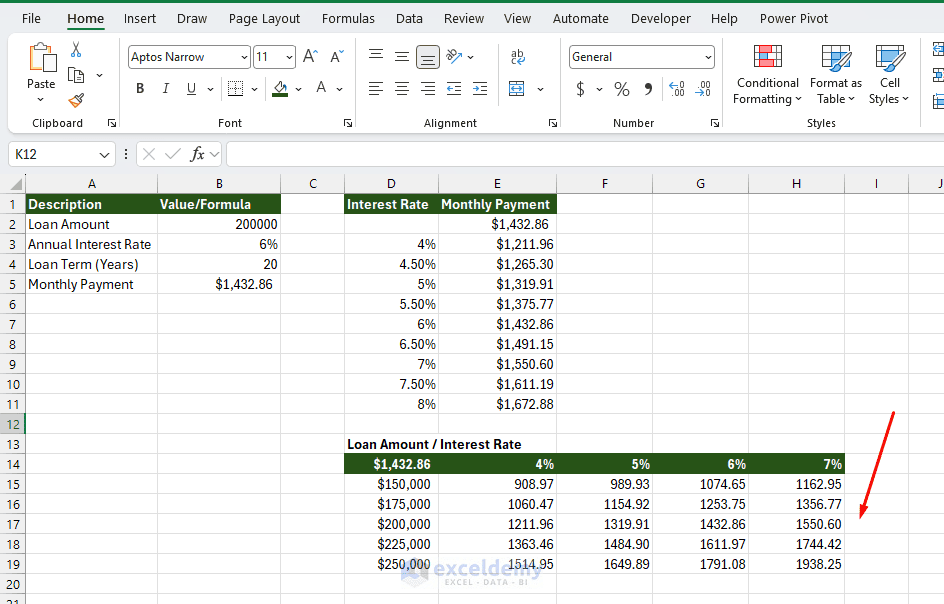The image size is (944, 604).
Task: Select the Loan Amount / Interest Rate heading
Action: point(434,444)
